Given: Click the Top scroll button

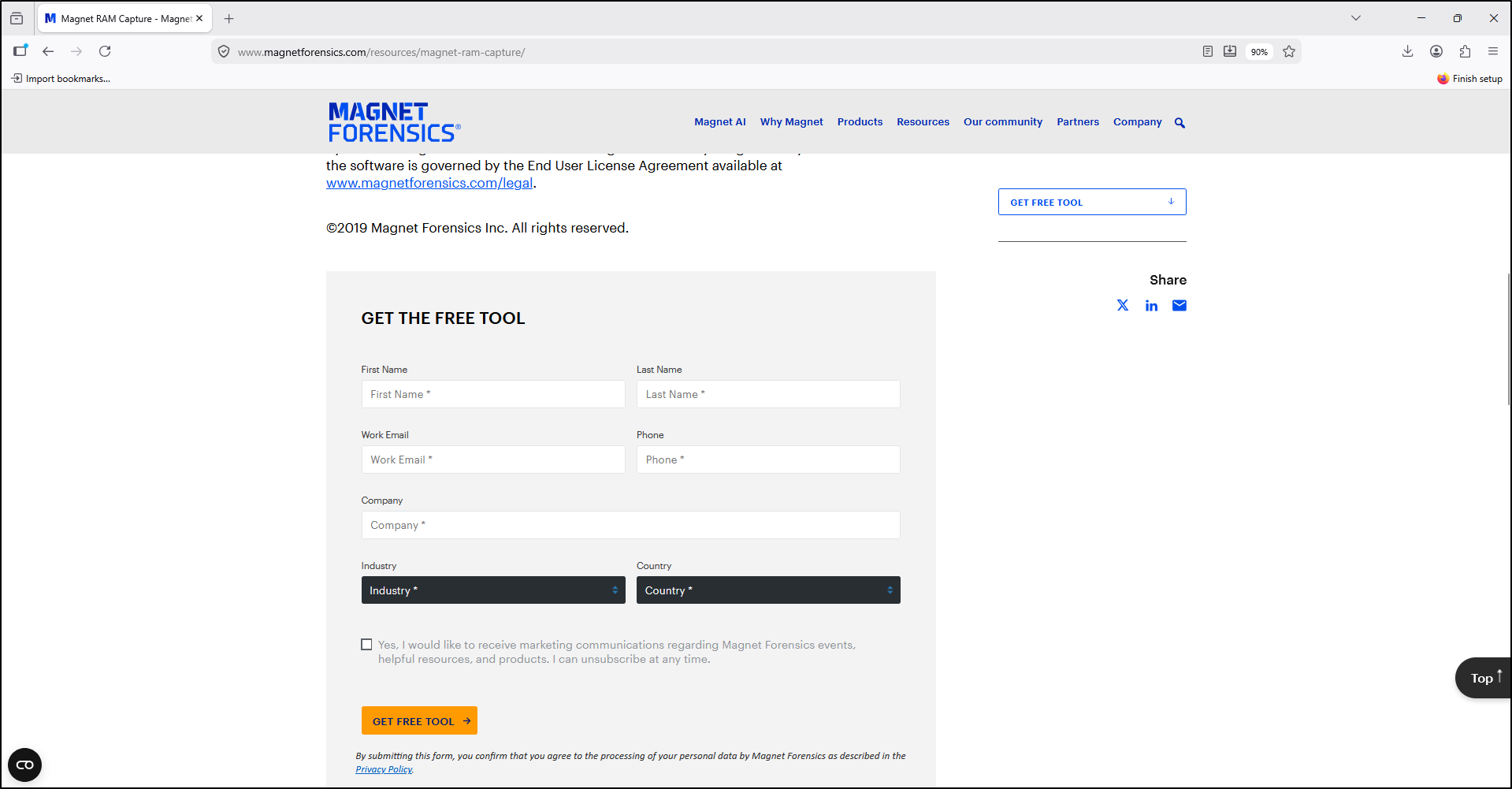Looking at the screenshot, I should tap(1483, 678).
